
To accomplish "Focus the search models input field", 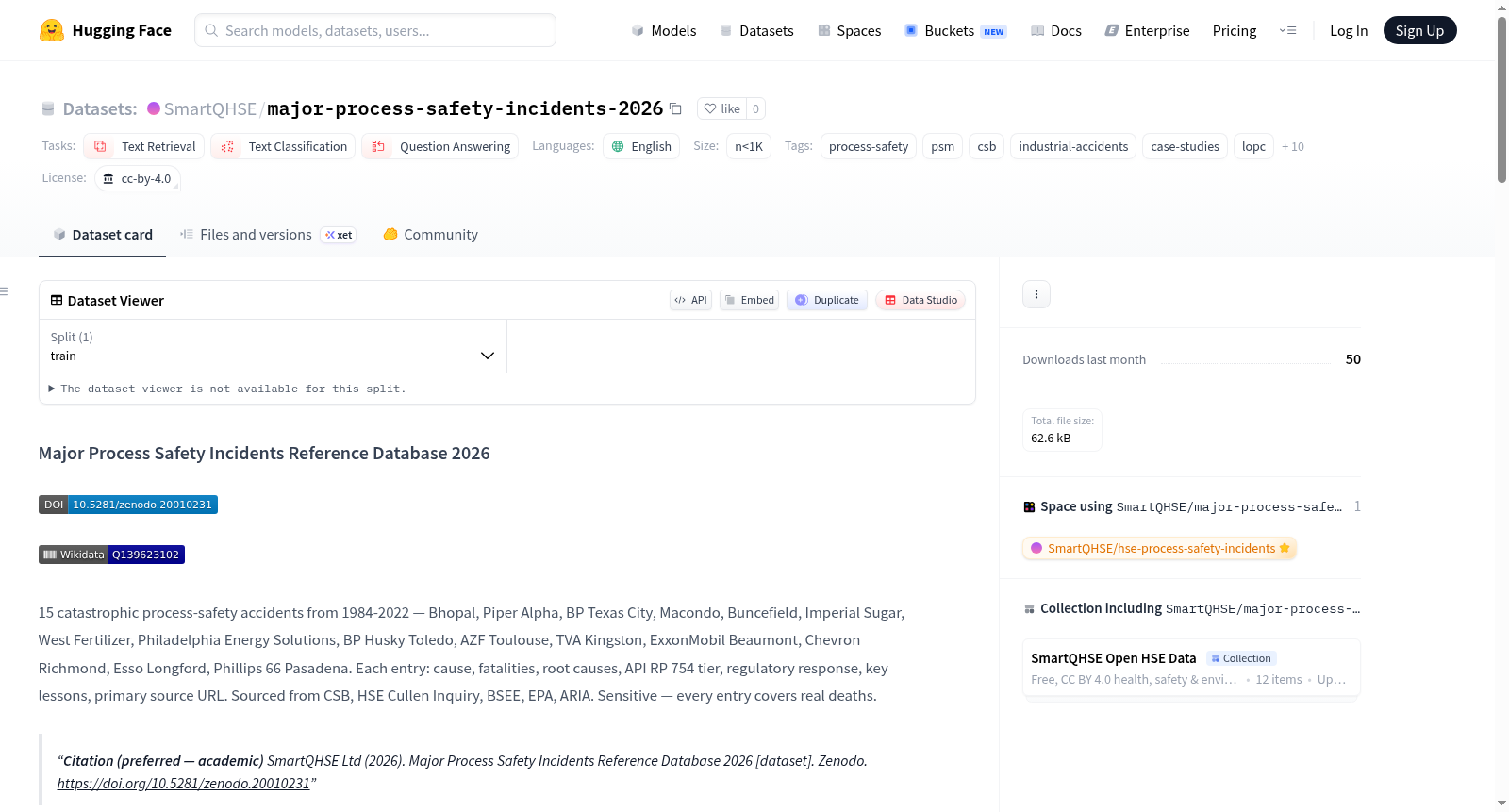I will coord(375,30).
